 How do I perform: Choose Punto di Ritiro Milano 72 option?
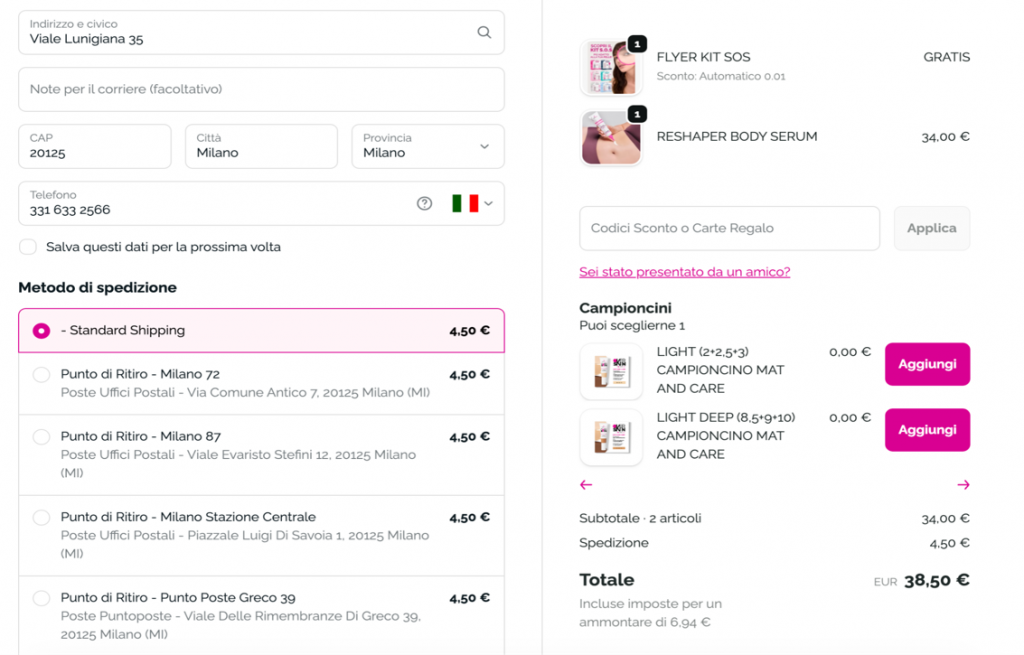click(41, 375)
